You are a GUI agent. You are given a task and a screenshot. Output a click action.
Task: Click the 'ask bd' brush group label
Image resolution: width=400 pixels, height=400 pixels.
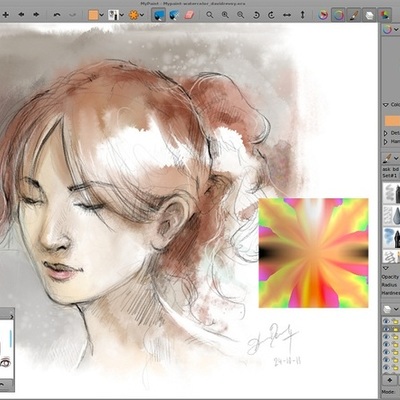391,169
